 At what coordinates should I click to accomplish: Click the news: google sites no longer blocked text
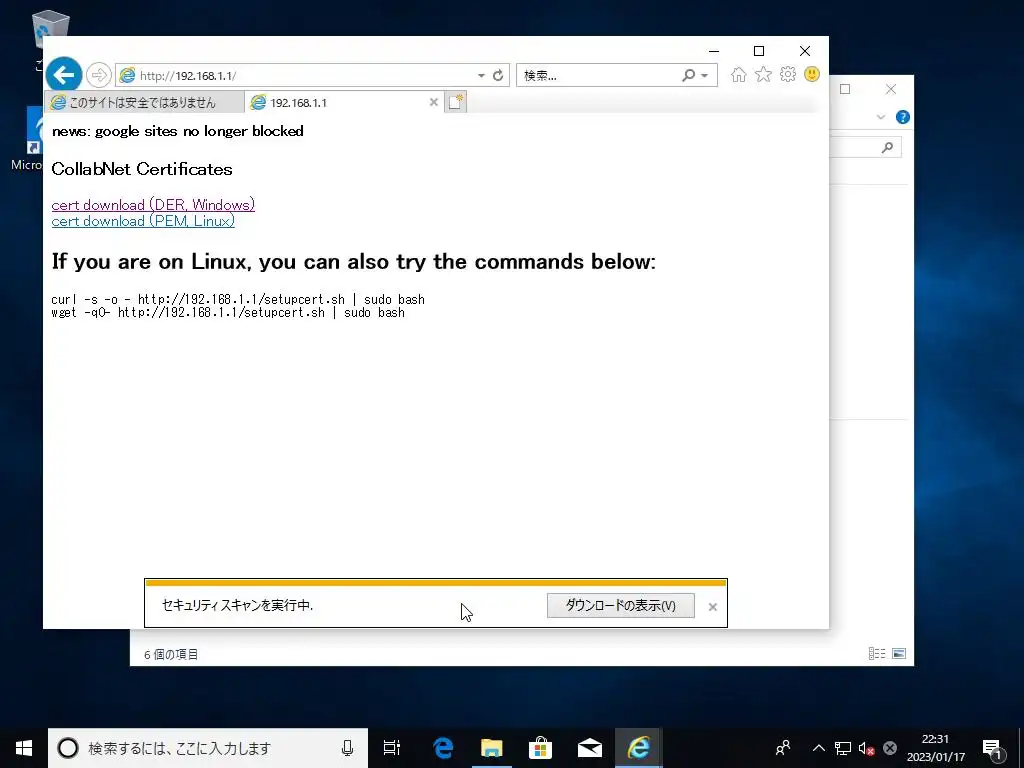point(178,131)
